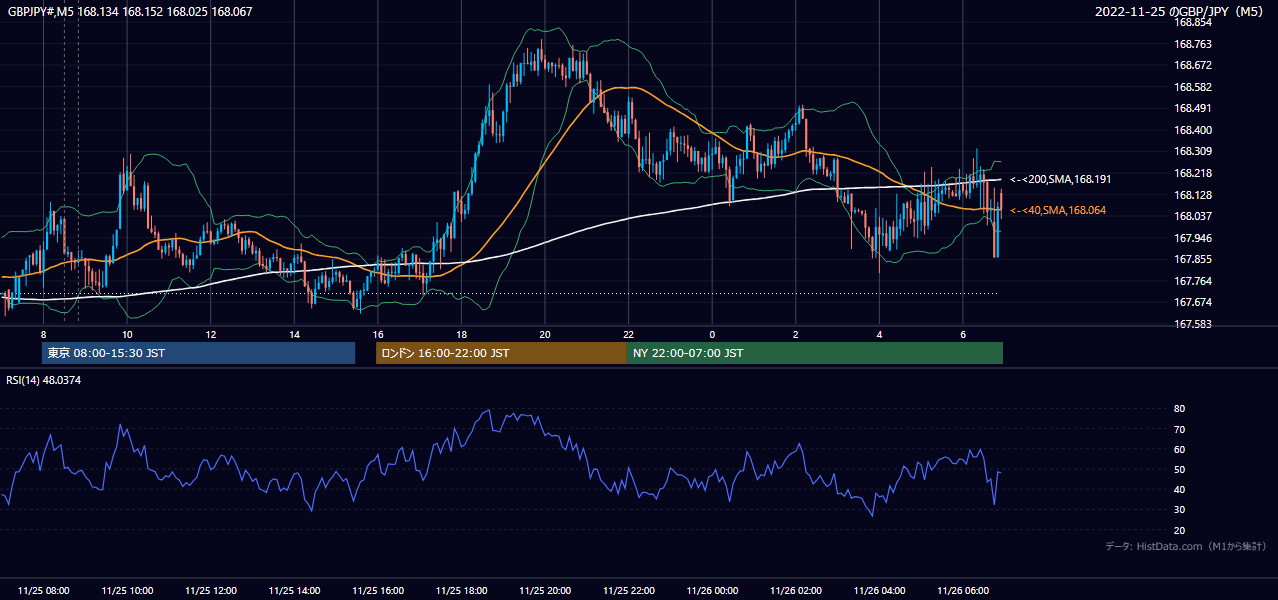Click price axis value 168.218

pyautogui.click(x=1192, y=173)
